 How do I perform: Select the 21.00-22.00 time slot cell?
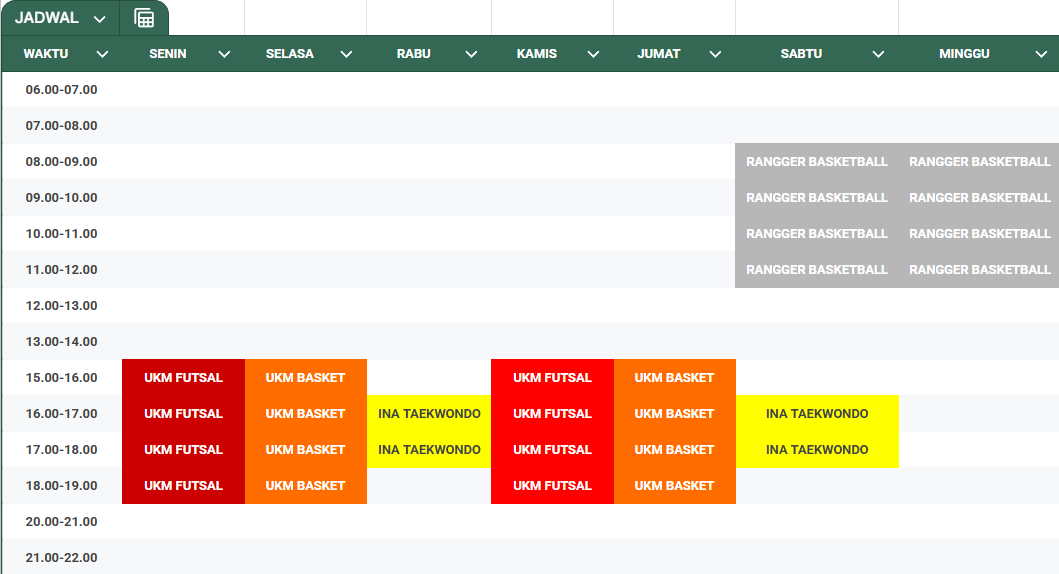pos(61,557)
